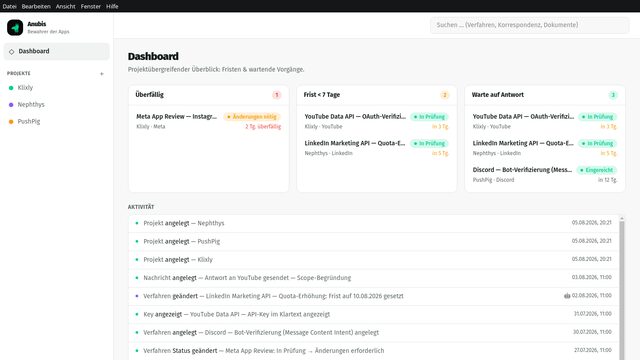Click the Anubis app logo icon

tap(15, 28)
